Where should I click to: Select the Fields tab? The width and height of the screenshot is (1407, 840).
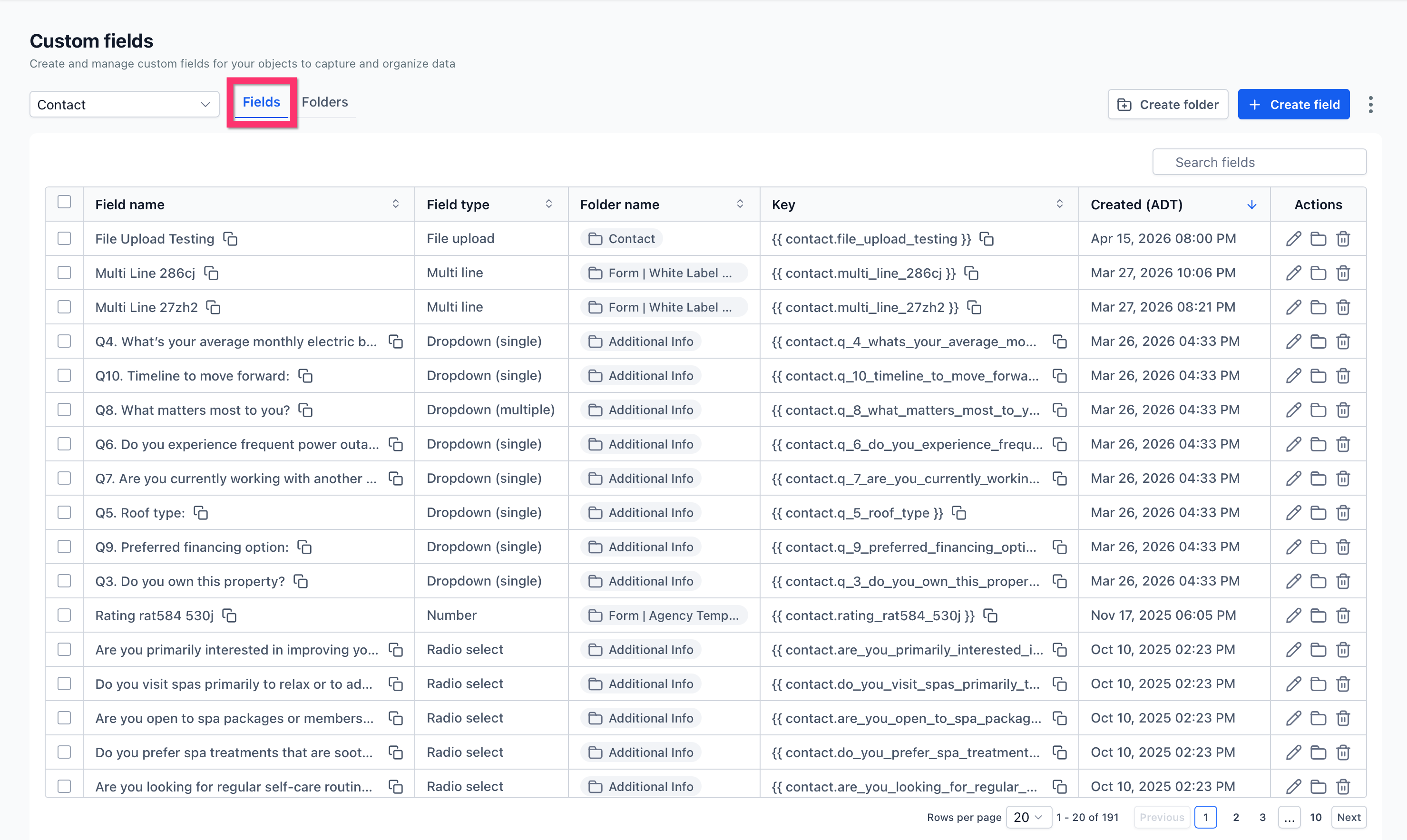coord(261,102)
